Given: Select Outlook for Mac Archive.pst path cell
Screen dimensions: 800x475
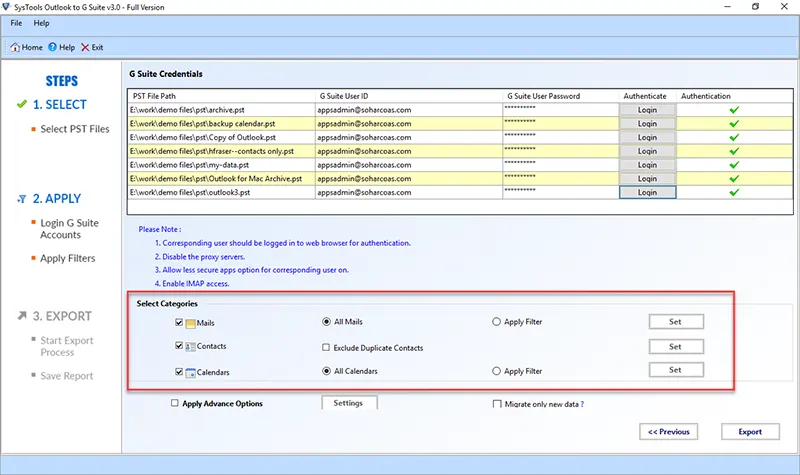Looking at the screenshot, I should [221, 179].
